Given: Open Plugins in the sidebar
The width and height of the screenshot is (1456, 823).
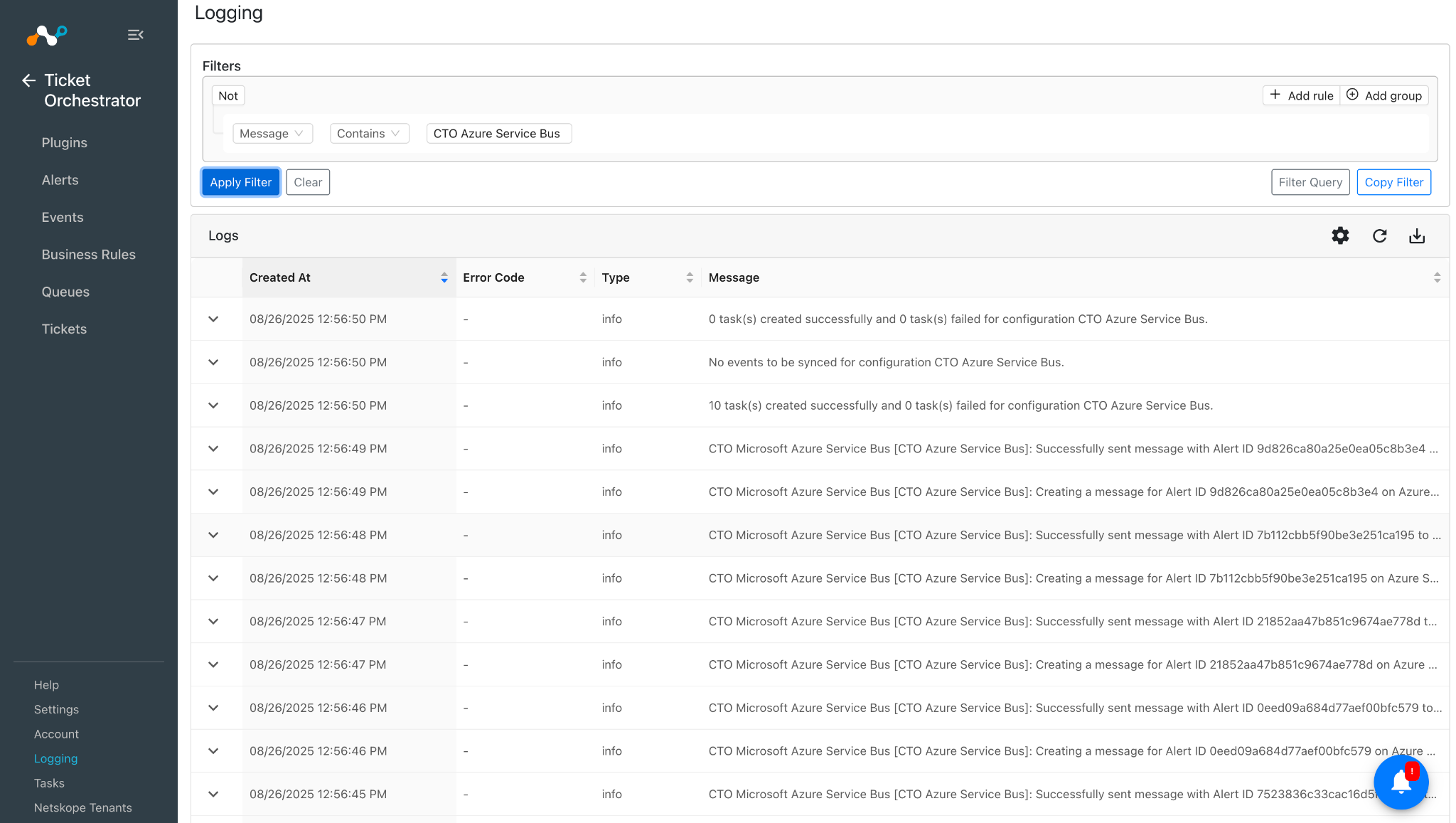Looking at the screenshot, I should [64, 143].
